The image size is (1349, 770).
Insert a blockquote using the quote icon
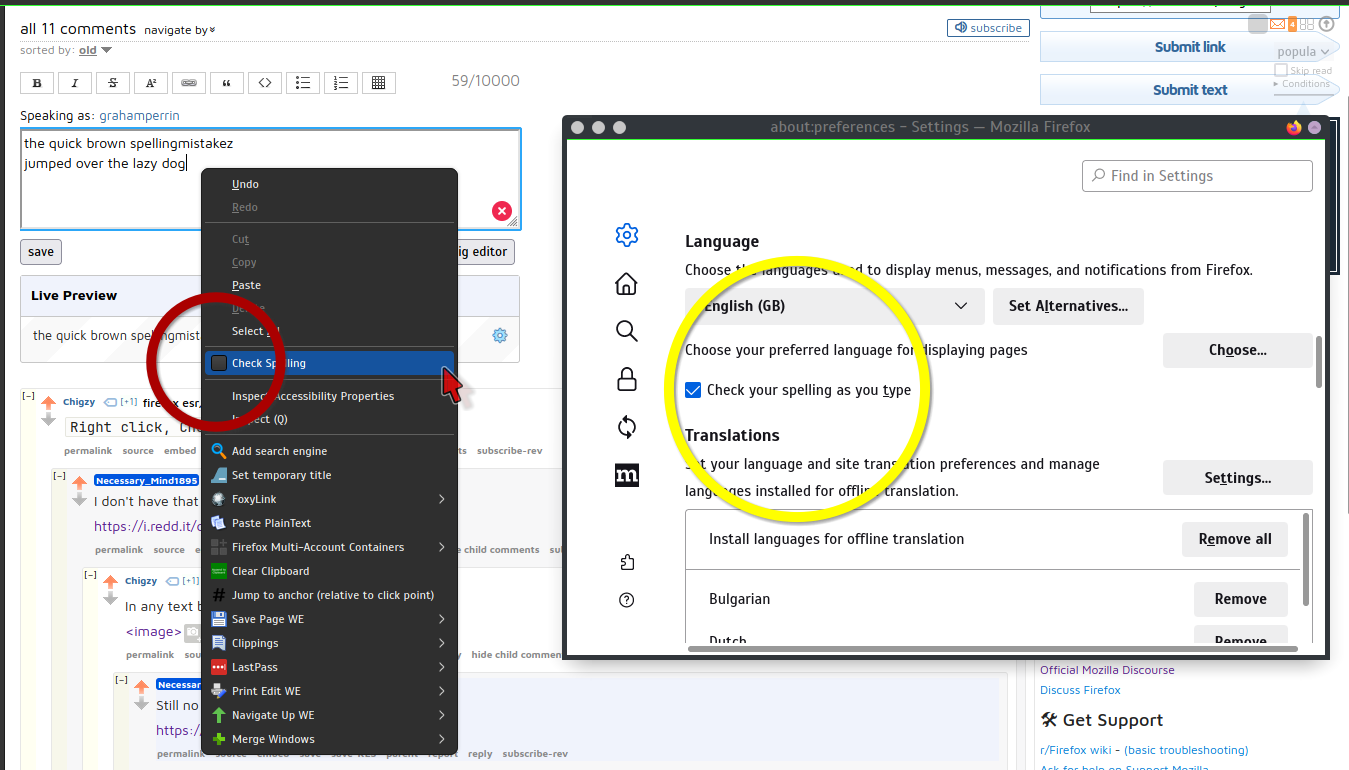tap(227, 83)
